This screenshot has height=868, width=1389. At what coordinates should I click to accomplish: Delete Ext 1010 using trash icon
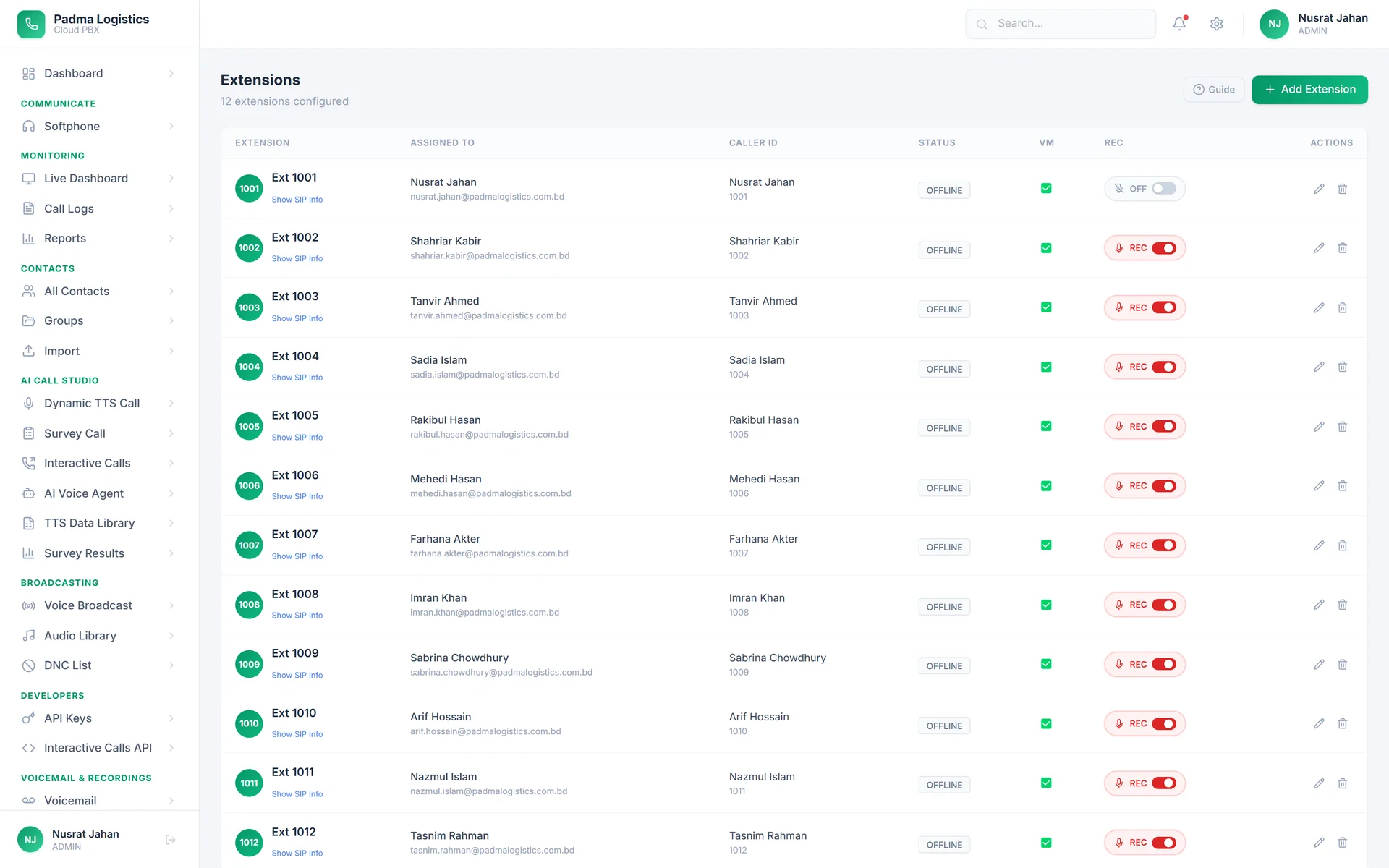[x=1343, y=723]
